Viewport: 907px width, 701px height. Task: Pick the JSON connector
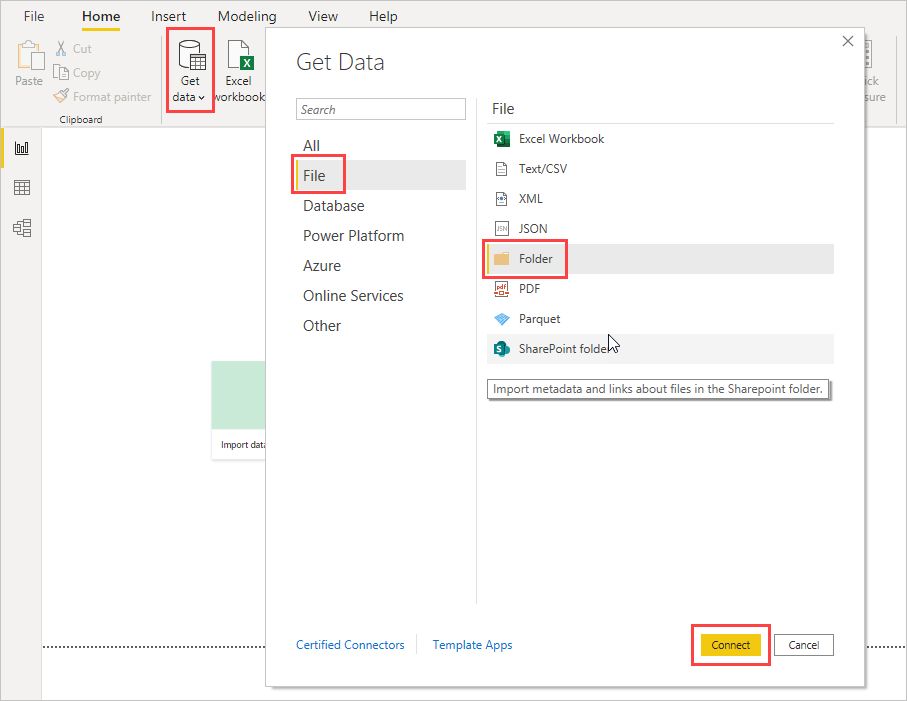point(532,229)
